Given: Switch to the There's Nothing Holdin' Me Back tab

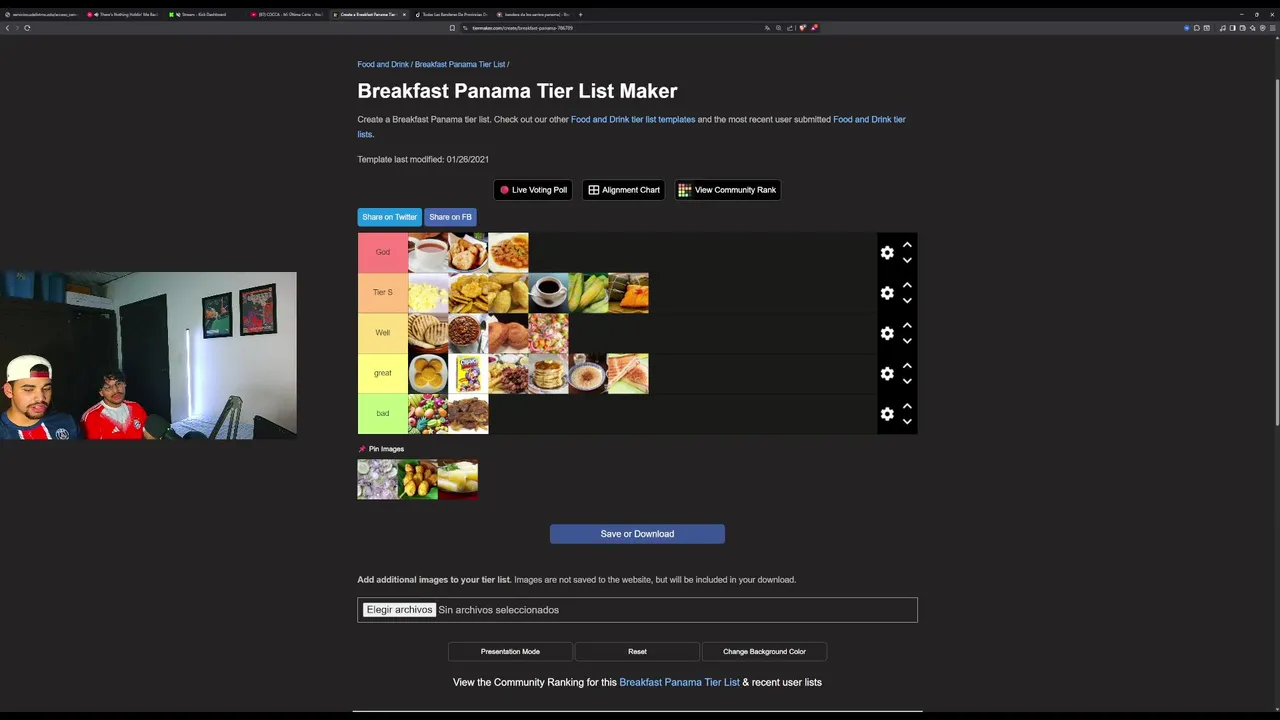Looking at the screenshot, I should tap(124, 15).
